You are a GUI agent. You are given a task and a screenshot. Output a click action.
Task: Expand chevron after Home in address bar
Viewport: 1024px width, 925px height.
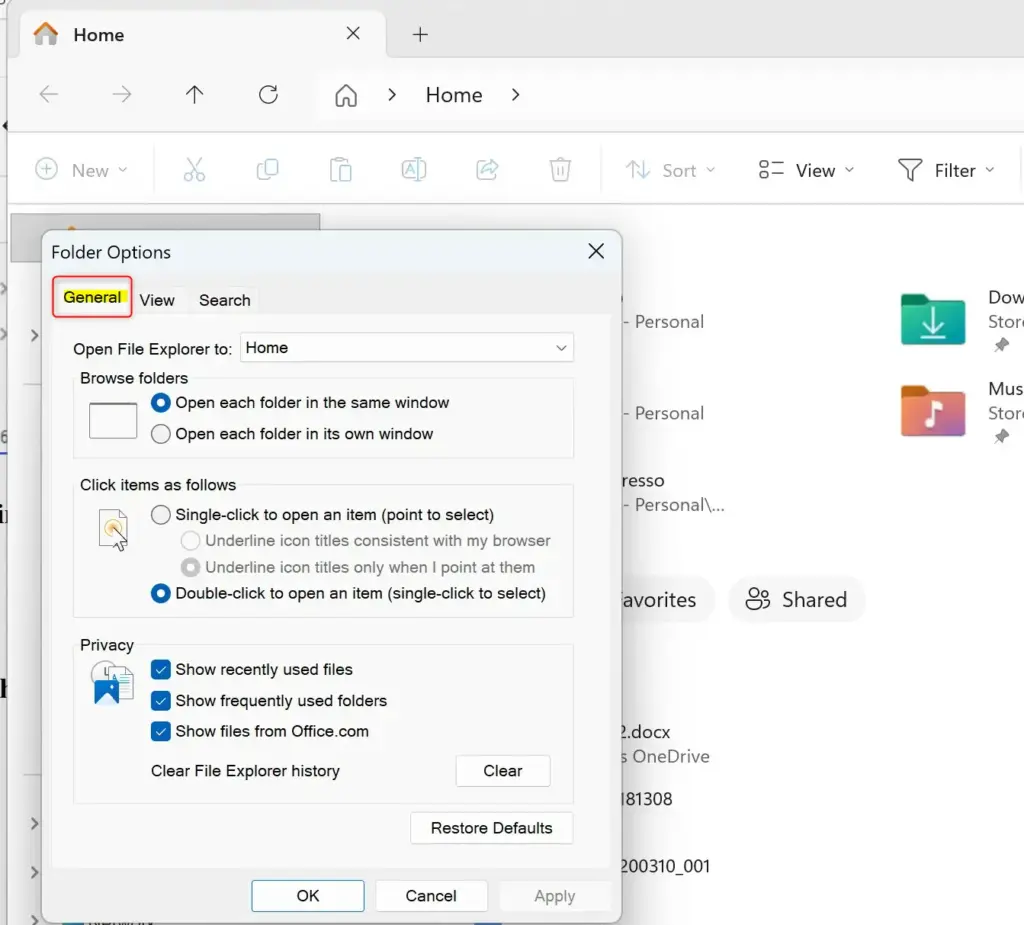click(516, 95)
